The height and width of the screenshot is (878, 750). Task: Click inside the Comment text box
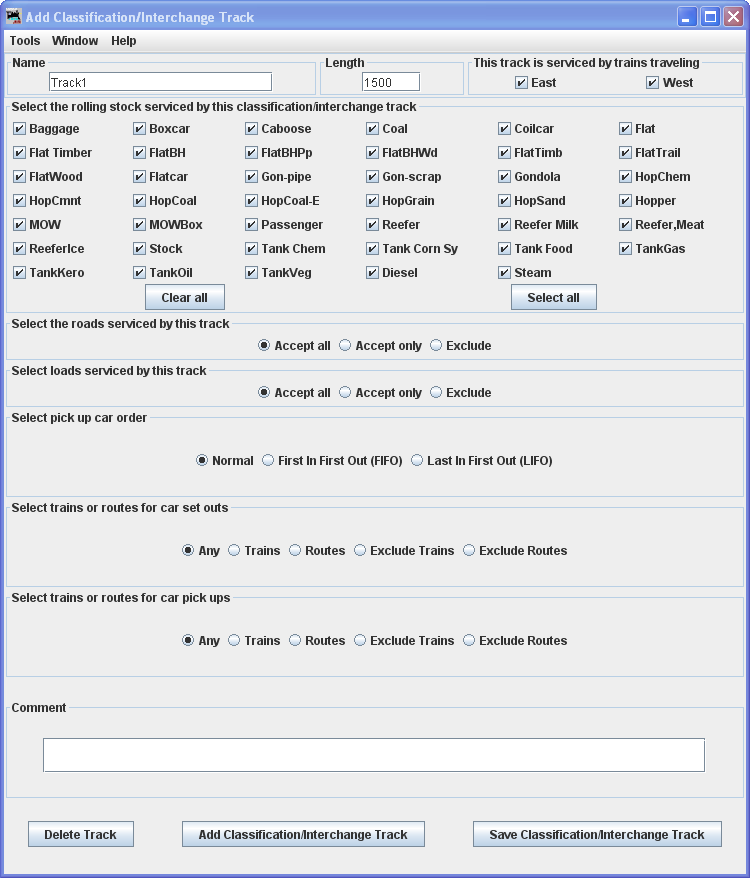(373, 755)
